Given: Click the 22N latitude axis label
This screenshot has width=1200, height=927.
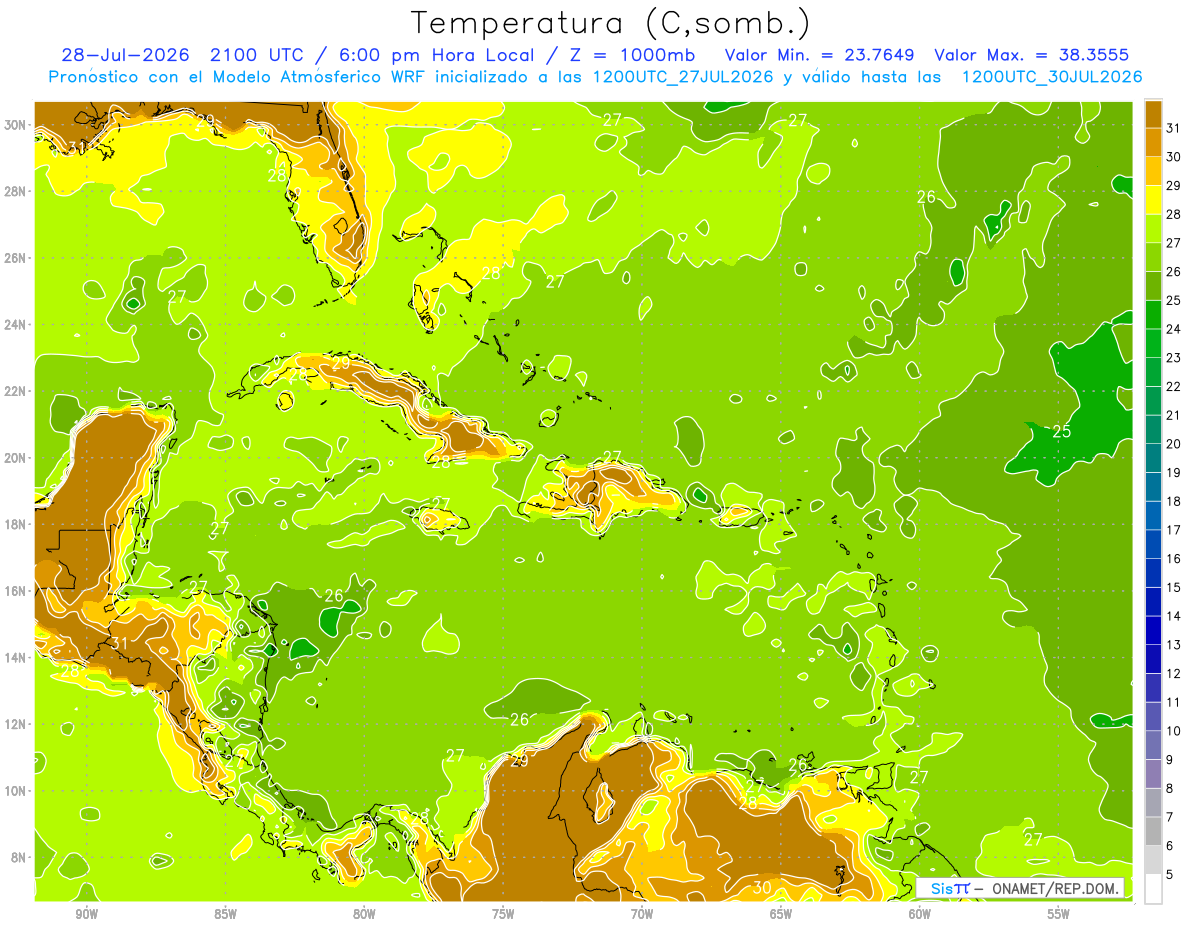Looking at the screenshot, I should (x=15, y=391).
